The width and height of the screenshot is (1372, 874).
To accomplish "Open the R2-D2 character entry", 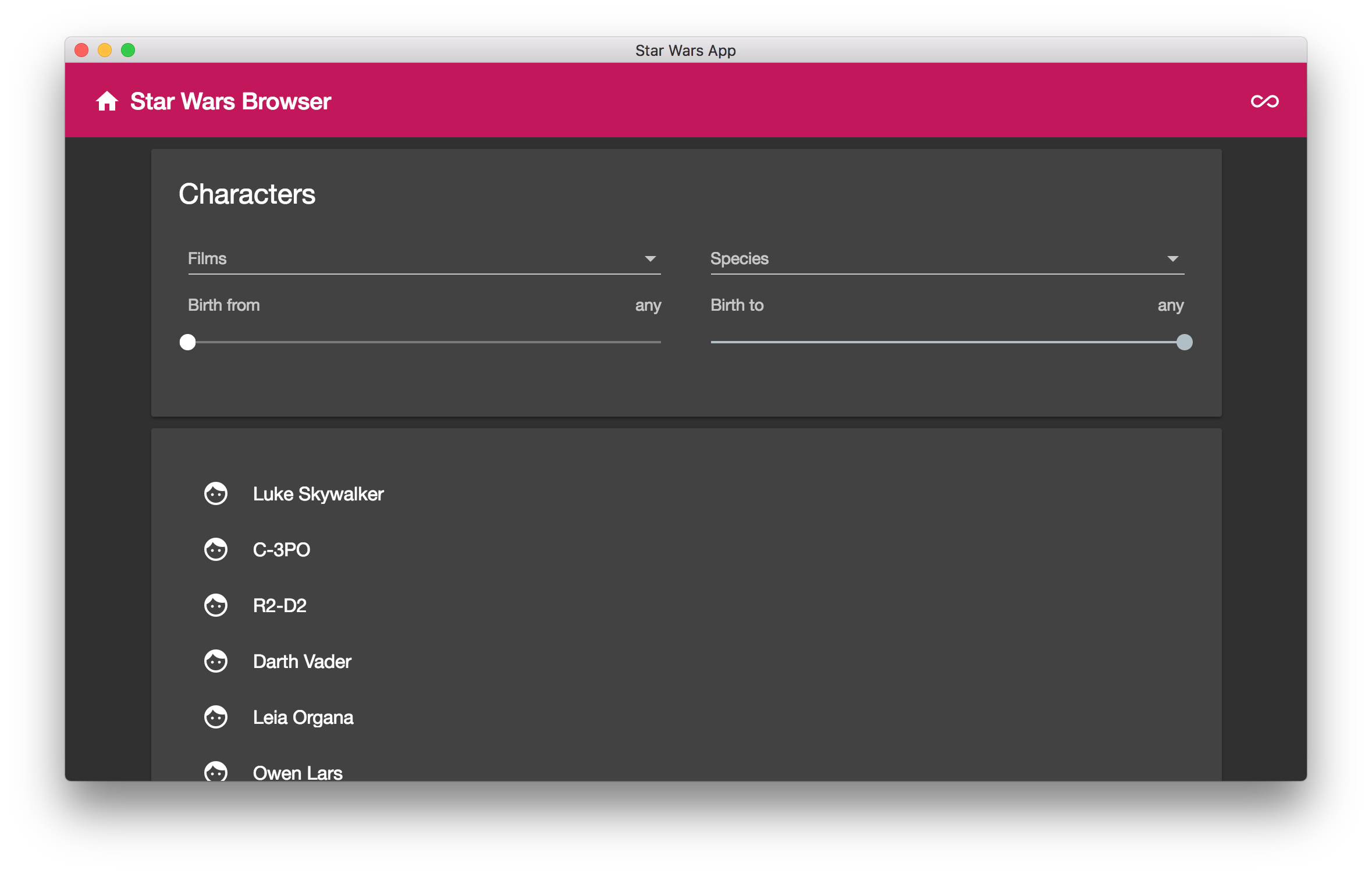I will [x=280, y=605].
